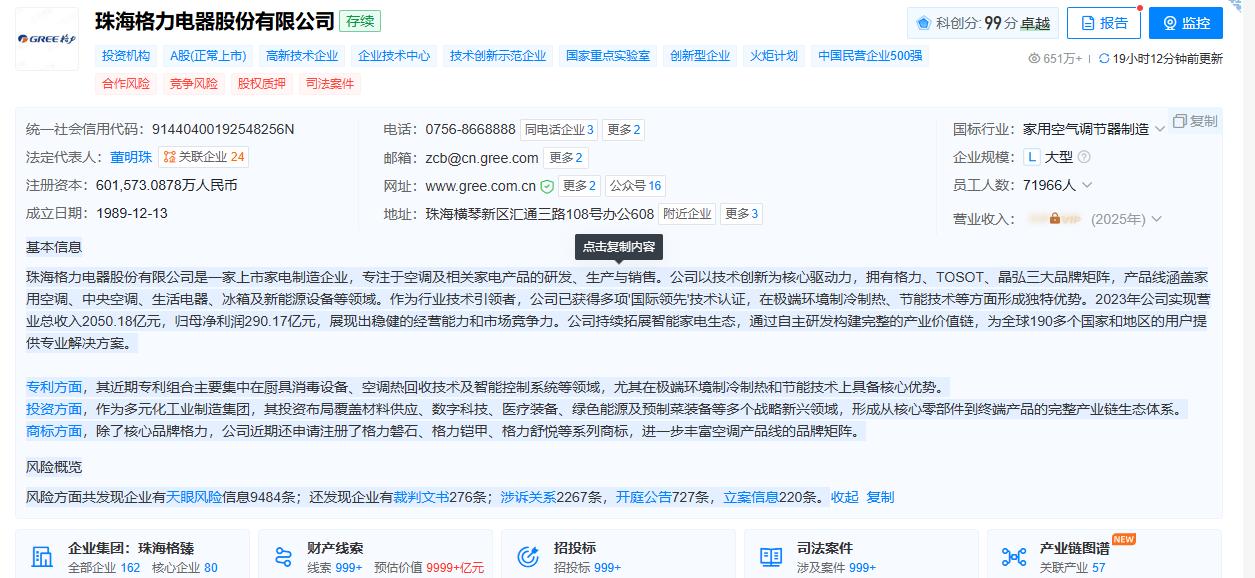This screenshot has height=578, width=1255.
Task: Click the refresh update icon near 19小时12分钟前更新
Action: click(x=1104, y=59)
